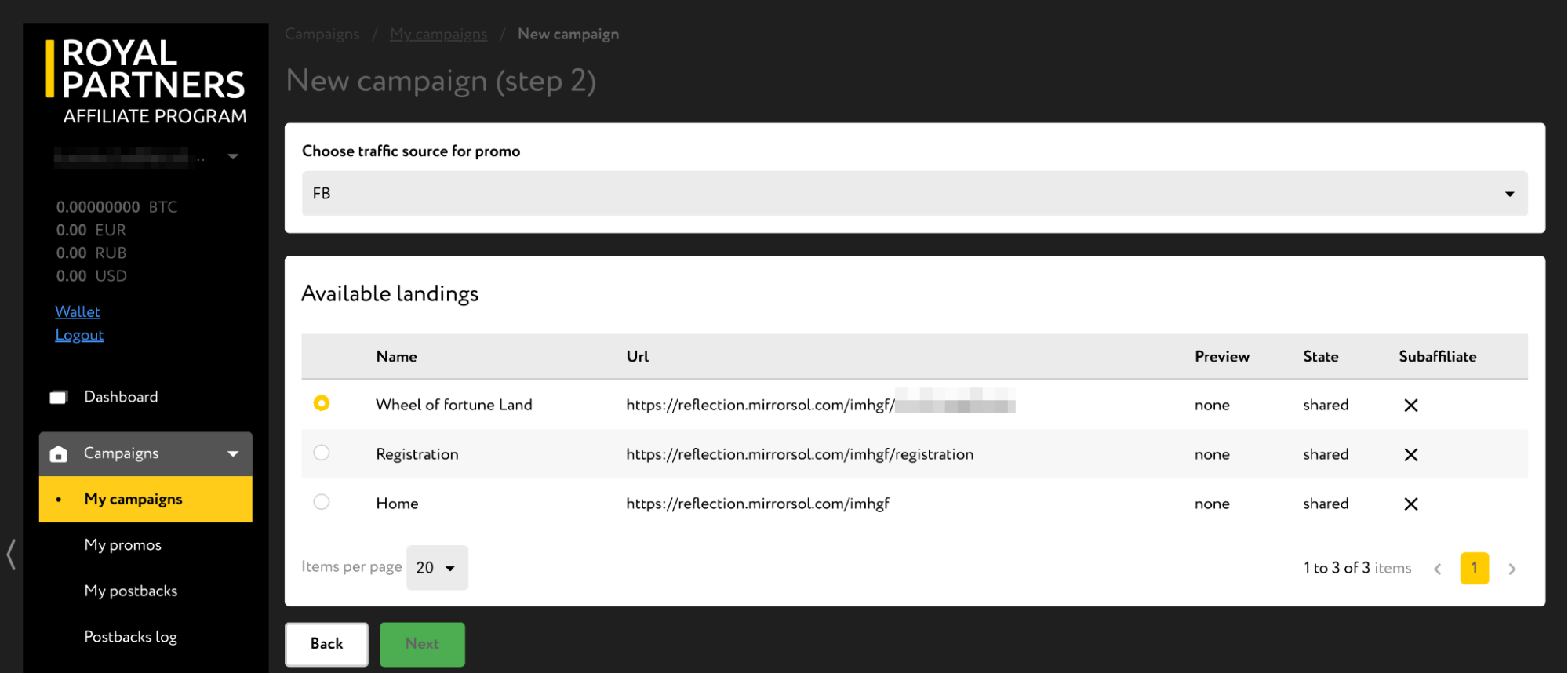Viewport: 1568px width, 673px height.
Task: Click 'shared' state in Registration row
Action: [1326, 454]
